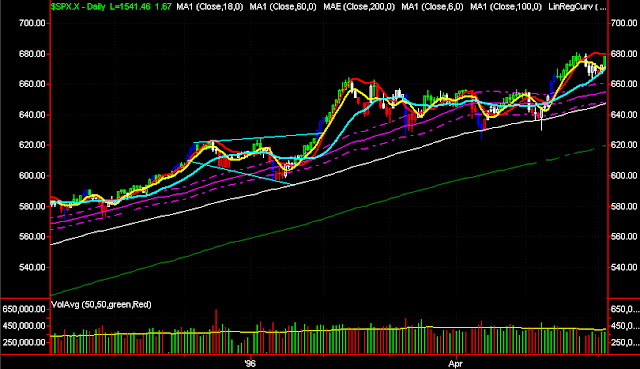Image resolution: width=640 pixels, height=369 pixels.
Task: Click the 450,000.00 volume axis label on left
Action: click(24, 326)
